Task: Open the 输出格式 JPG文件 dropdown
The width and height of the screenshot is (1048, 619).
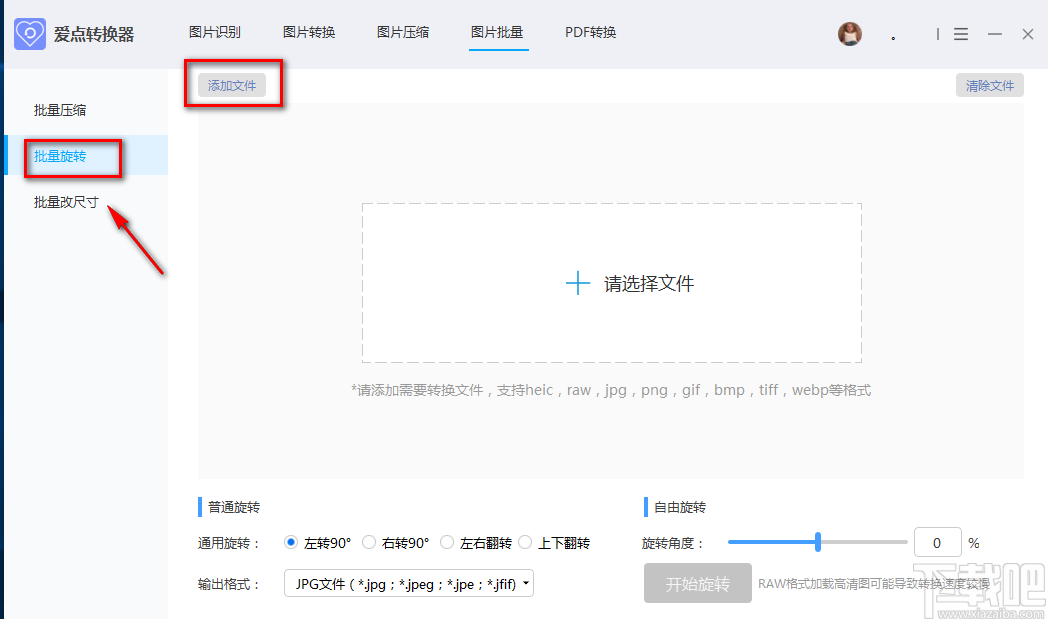Action: point(408,584)
